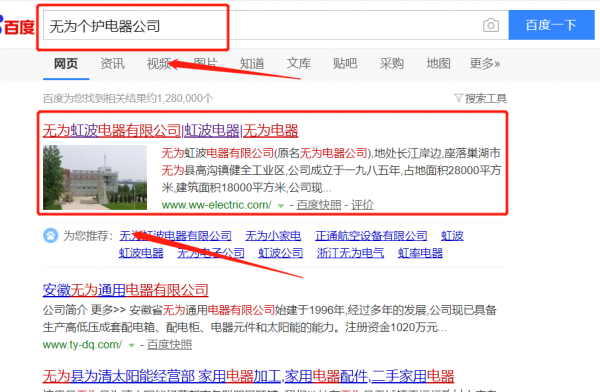600x392 pixels.
Task: Click the factory building thumbnail
Action: coord(95,177)
